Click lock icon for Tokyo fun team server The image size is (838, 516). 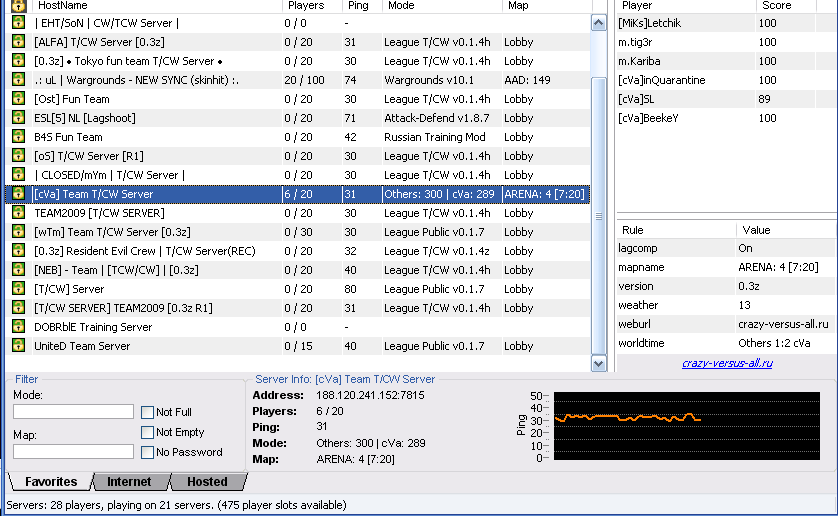click(x=19, y=60)
